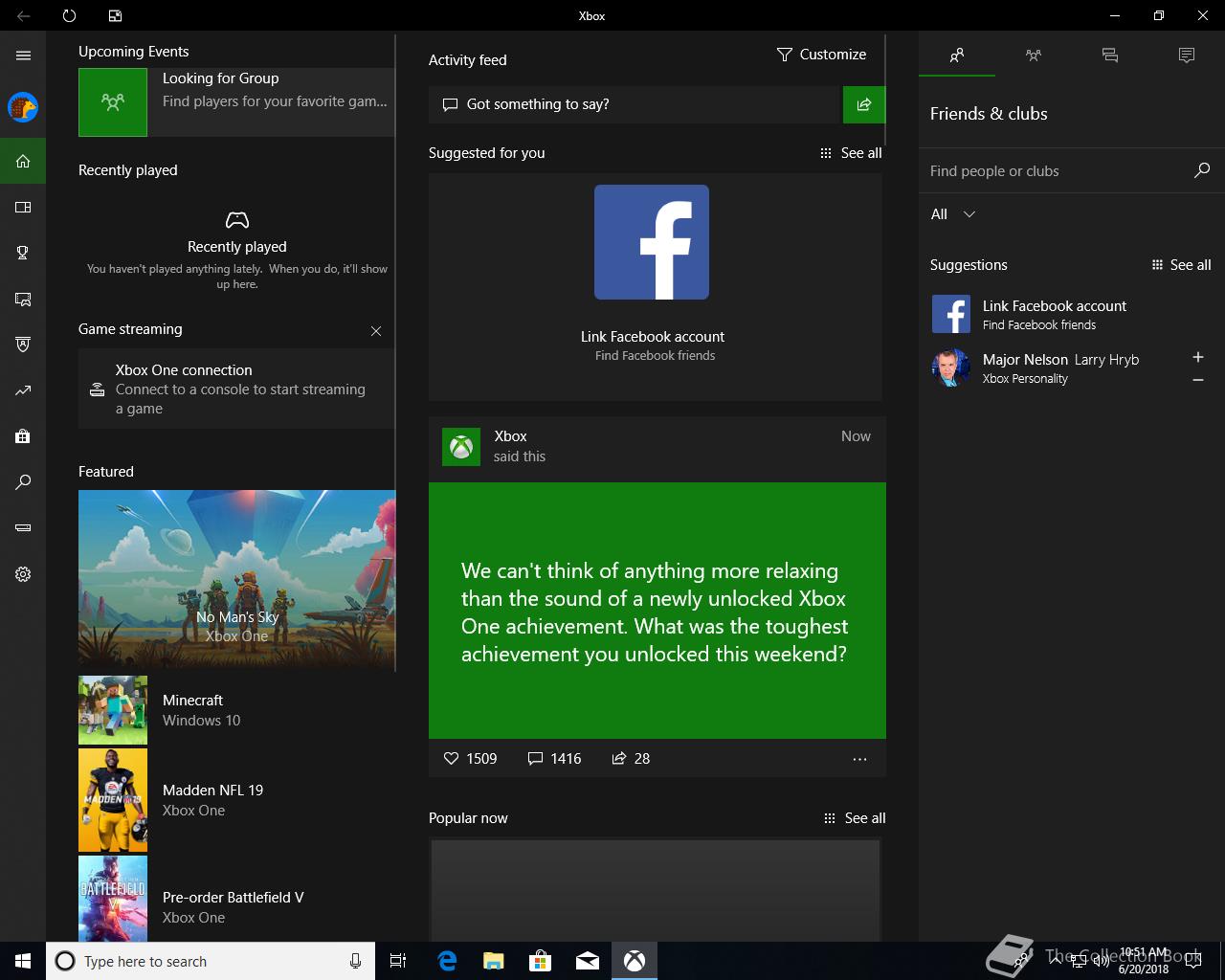
Task: Expand the All friends filter dropdown
Action: click(953, 214)
